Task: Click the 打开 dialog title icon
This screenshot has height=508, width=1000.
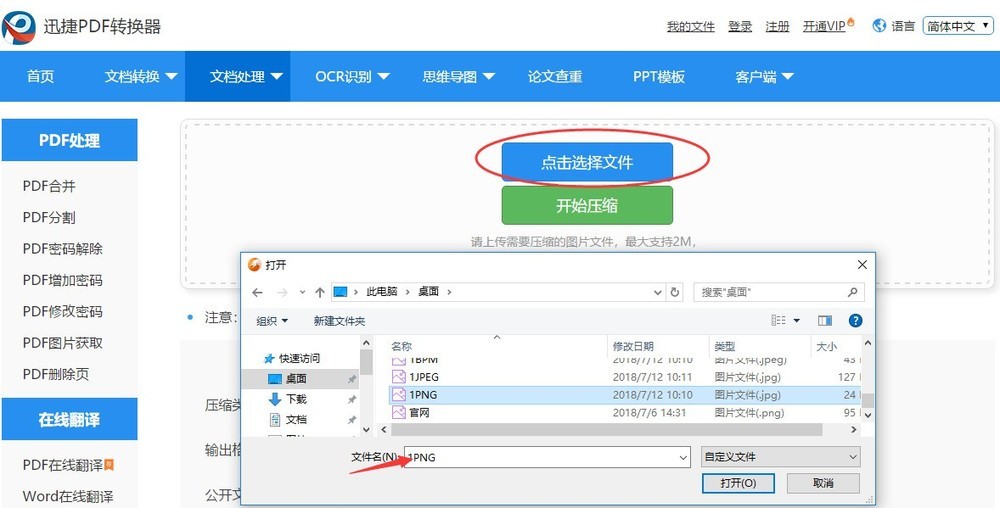Action: [254, 265]
